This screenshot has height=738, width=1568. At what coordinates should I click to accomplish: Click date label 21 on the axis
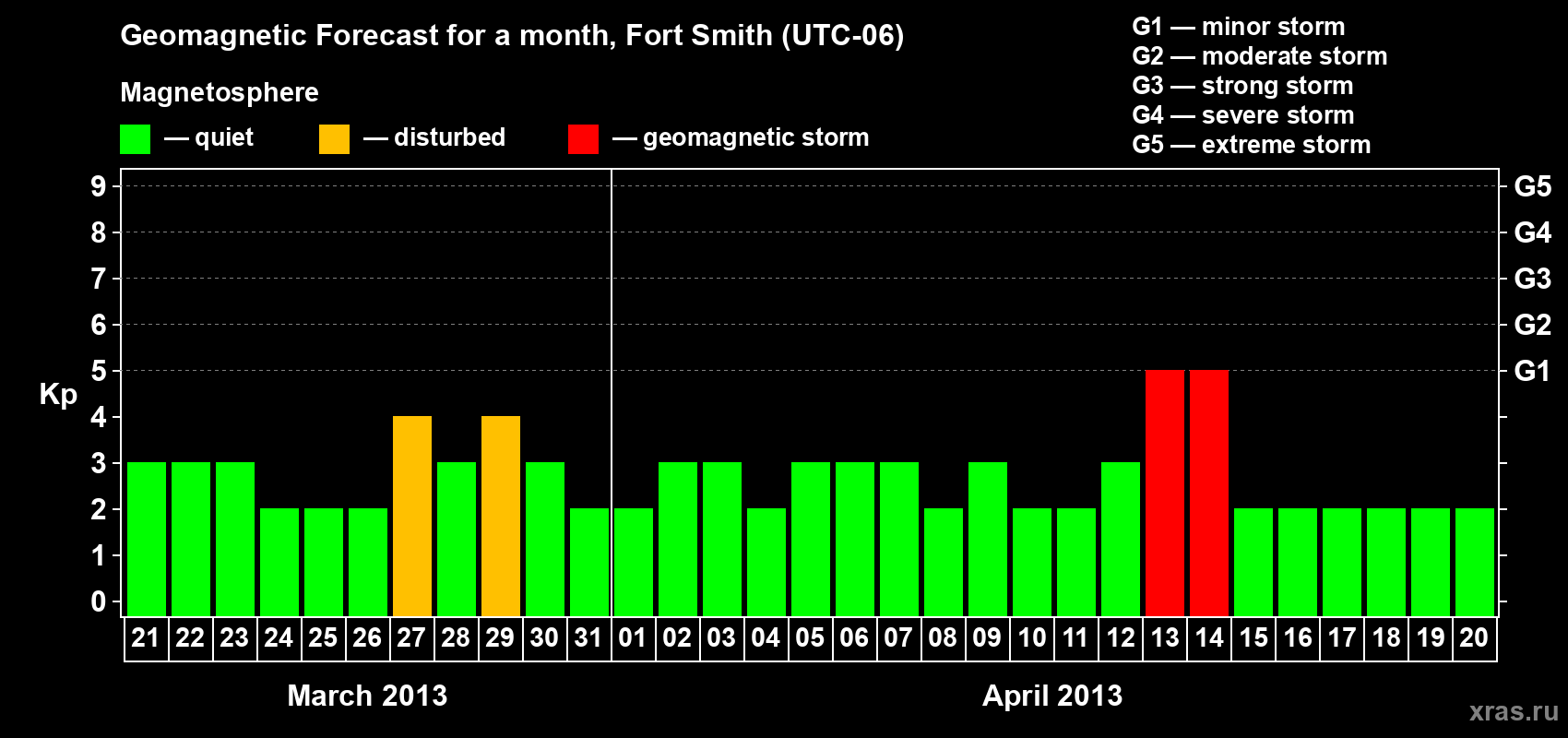click(146, 637)
